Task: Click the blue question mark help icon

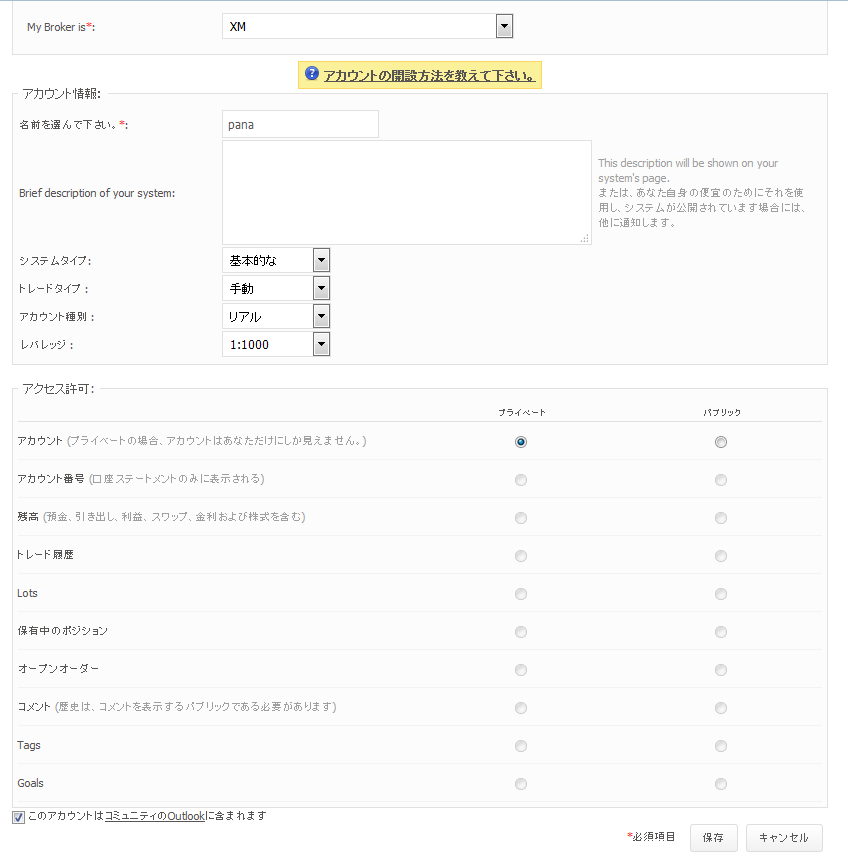Action: (x=313, y=75)
